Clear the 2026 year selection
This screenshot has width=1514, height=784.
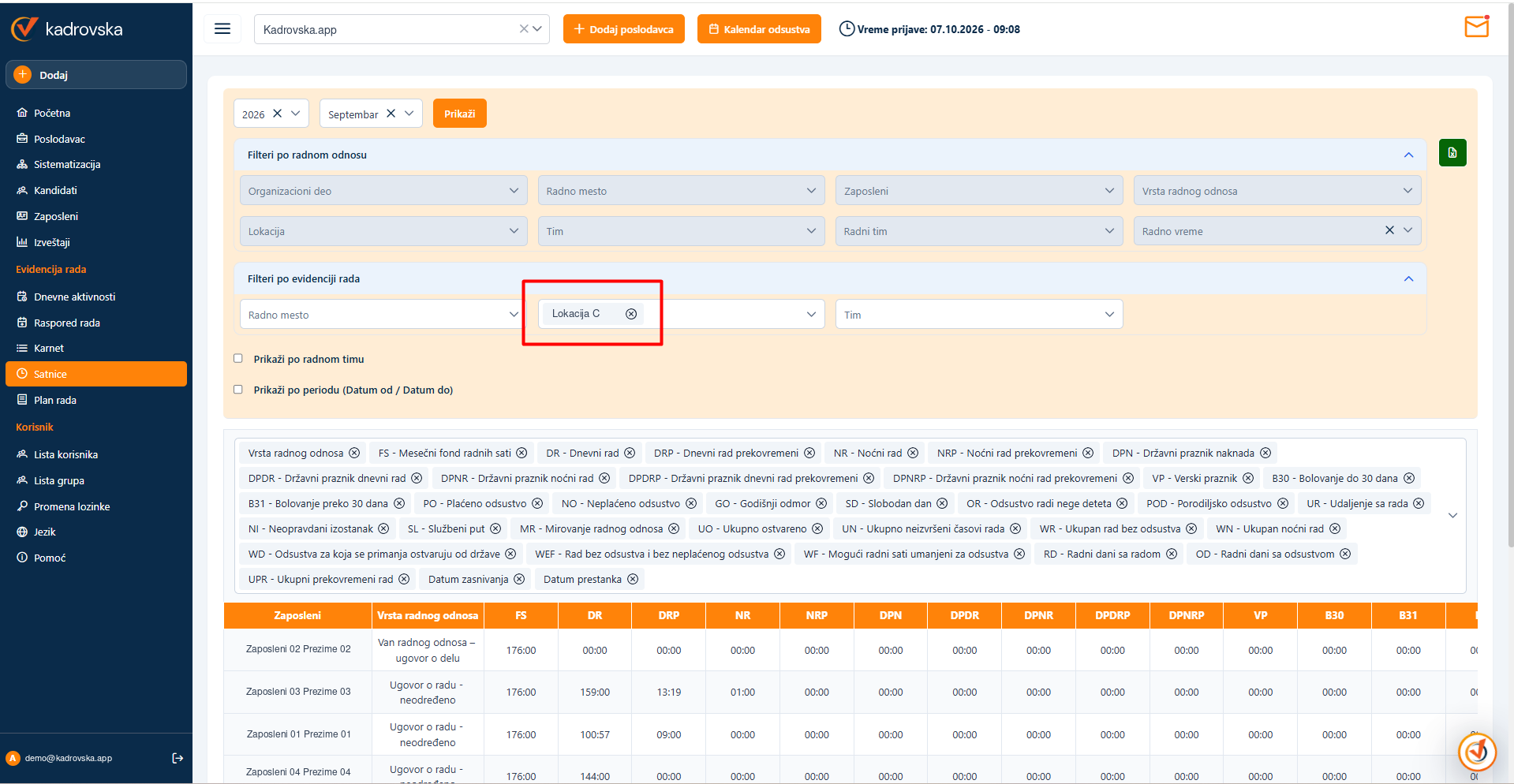click(277, 114)
